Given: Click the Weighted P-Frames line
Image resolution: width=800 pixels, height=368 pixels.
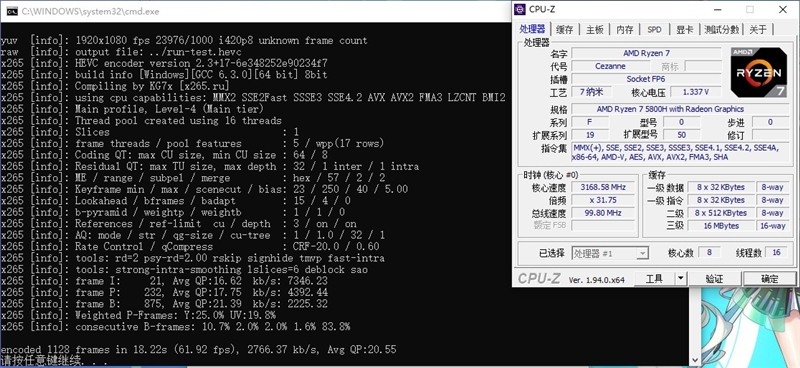Looking at the screenshot, I should (138, 315).
